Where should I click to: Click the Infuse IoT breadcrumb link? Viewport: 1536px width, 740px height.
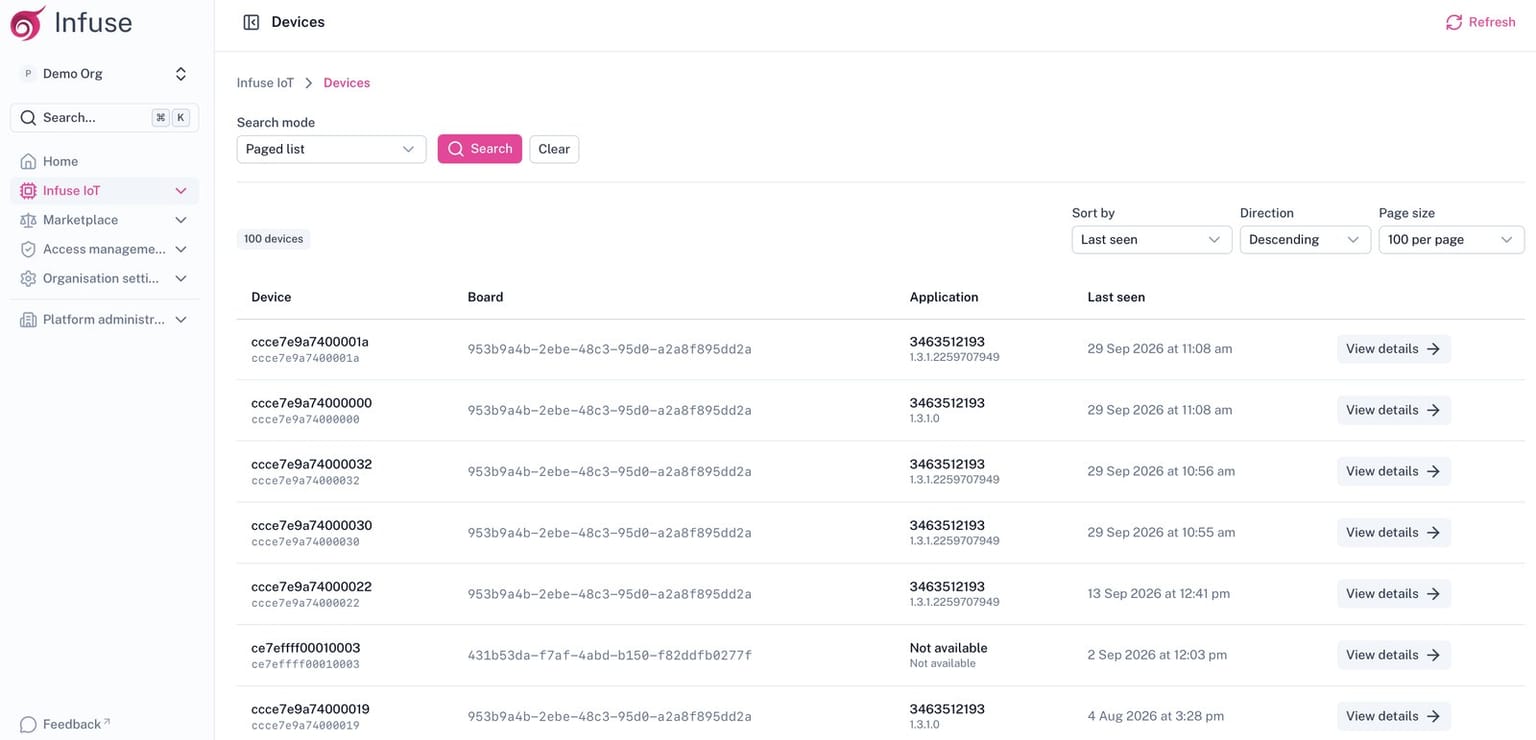(265, 83)
